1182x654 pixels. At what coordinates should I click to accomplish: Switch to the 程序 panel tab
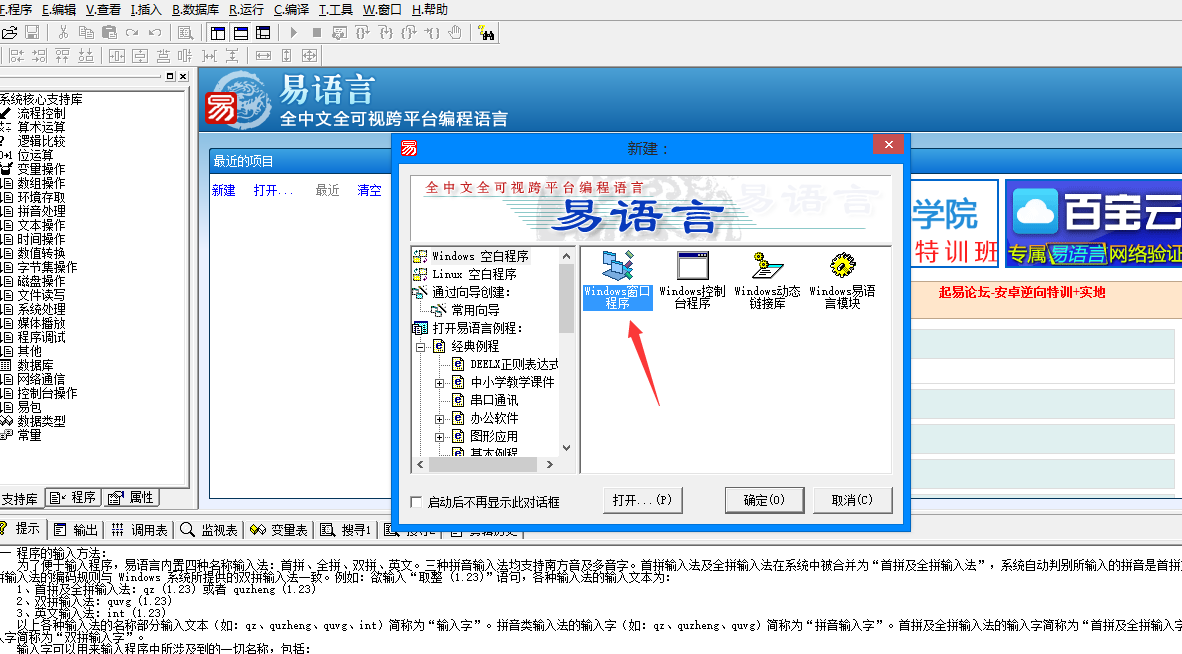click(x=74, y=498)
